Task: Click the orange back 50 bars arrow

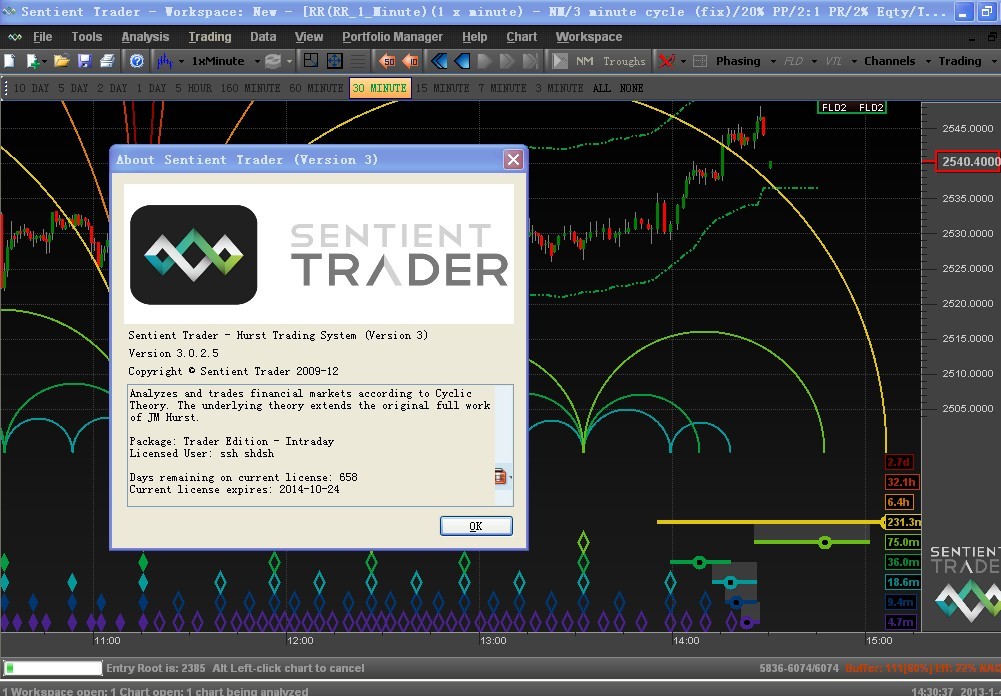Action: [387, 61]
